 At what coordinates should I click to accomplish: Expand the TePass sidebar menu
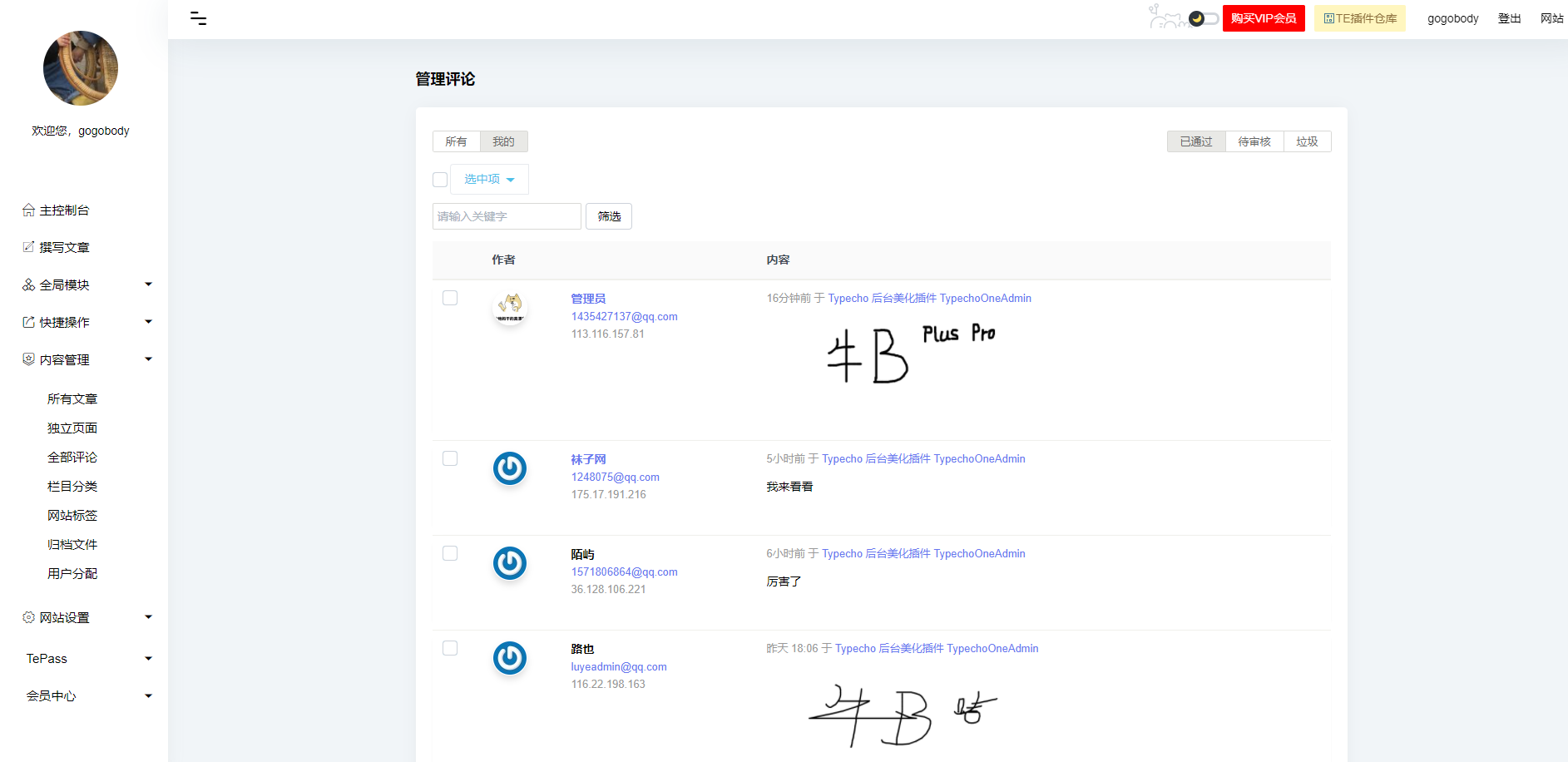87,659
